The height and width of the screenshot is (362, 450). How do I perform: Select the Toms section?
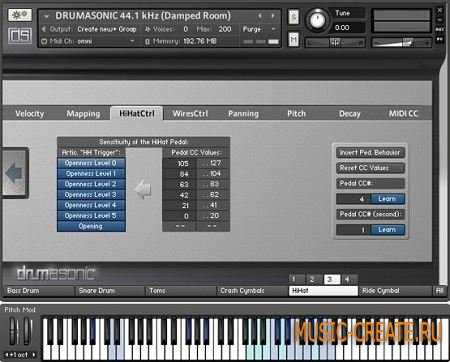tap(181, 291)
